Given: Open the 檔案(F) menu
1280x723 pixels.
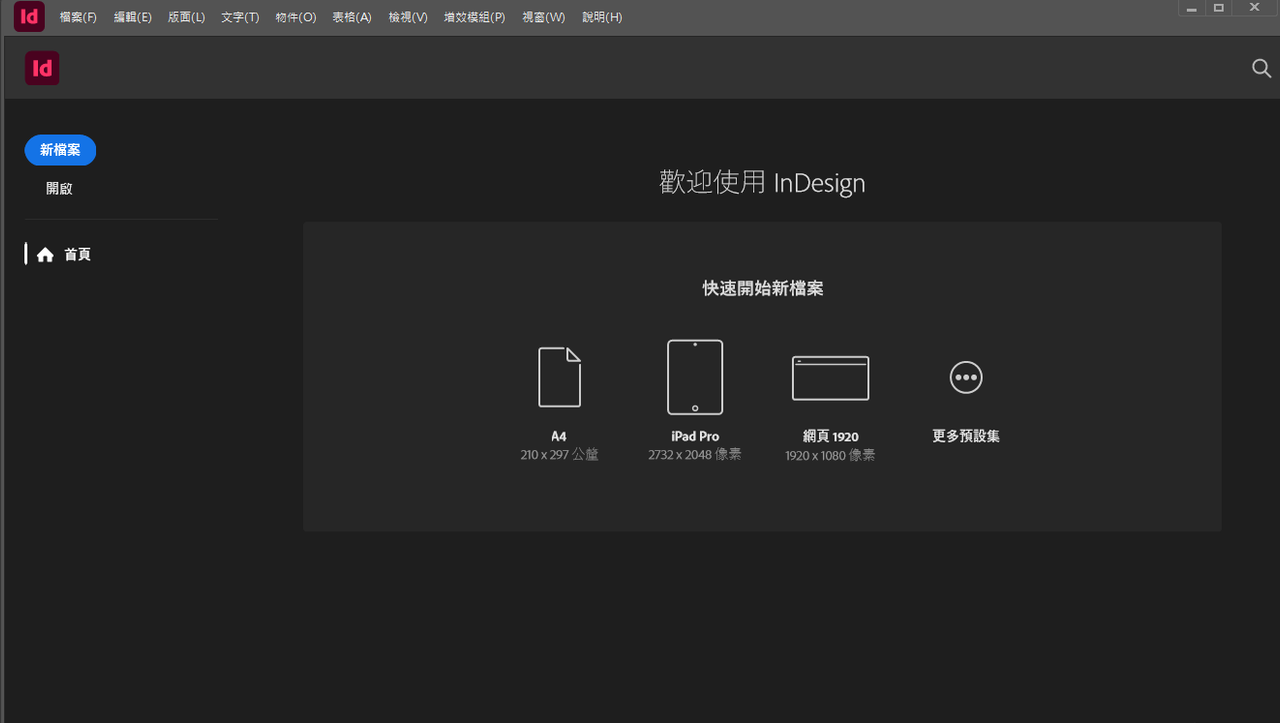Looking at the screenshot, I should coord(78,17).
